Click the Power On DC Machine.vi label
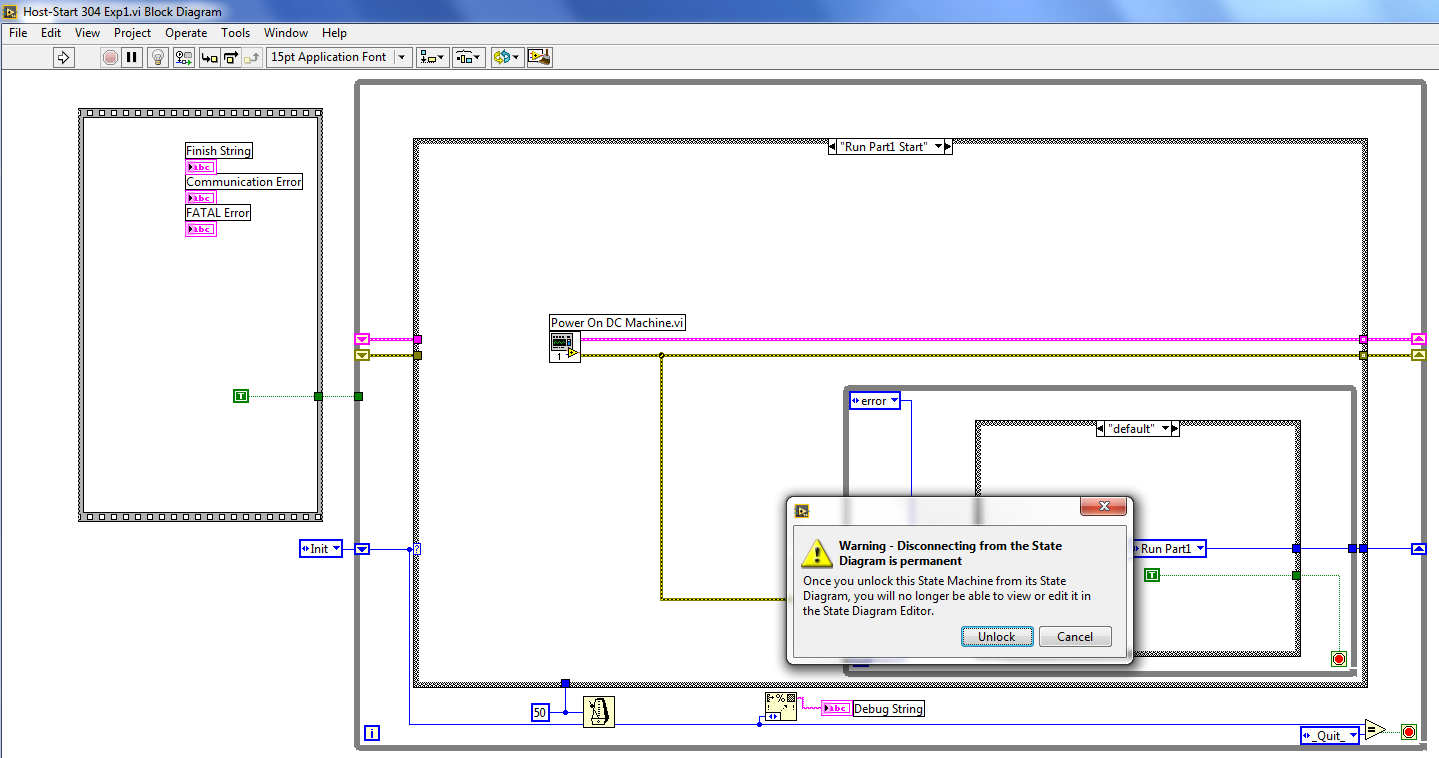The width and height of the screenshot is (1439, 758). (618, 322)
